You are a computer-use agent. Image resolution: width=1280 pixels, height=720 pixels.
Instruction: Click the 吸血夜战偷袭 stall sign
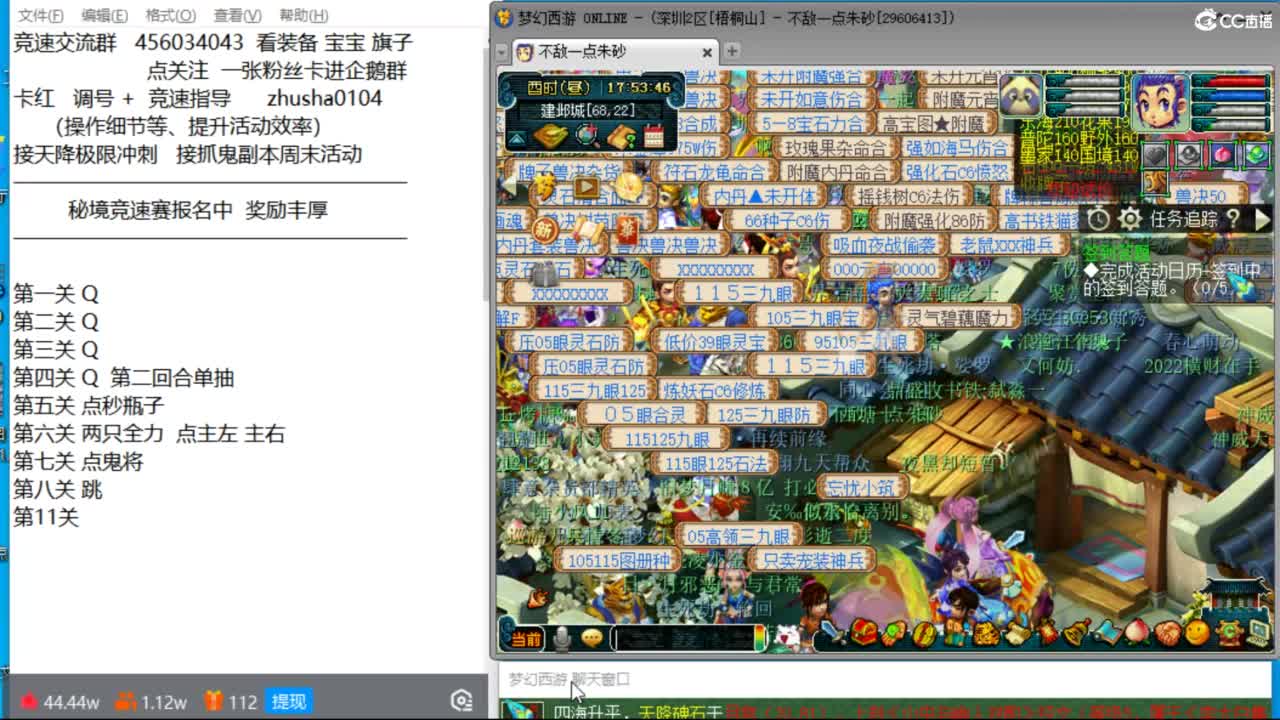(885, 245)
